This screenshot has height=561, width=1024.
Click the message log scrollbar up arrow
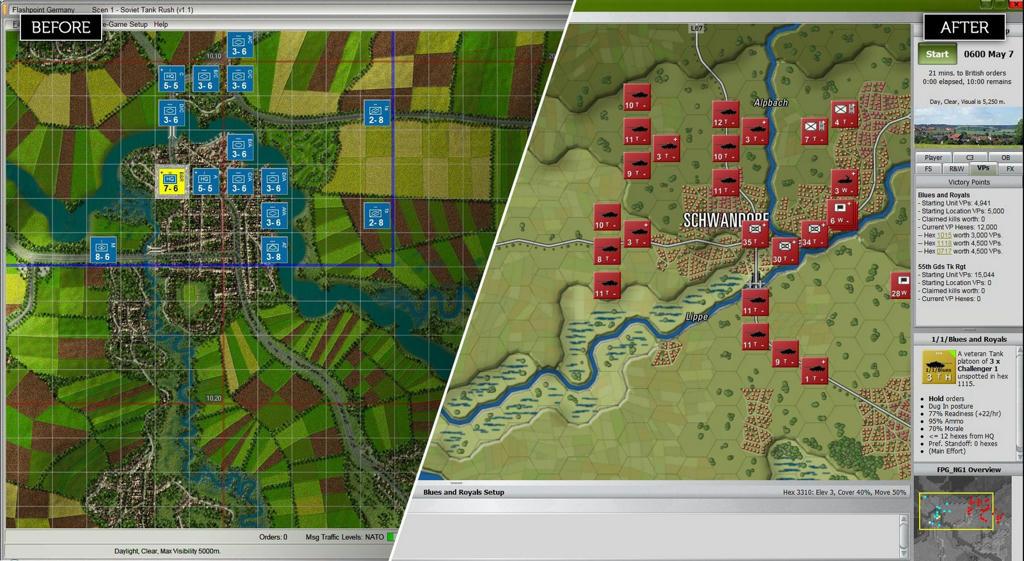[904, 519]
